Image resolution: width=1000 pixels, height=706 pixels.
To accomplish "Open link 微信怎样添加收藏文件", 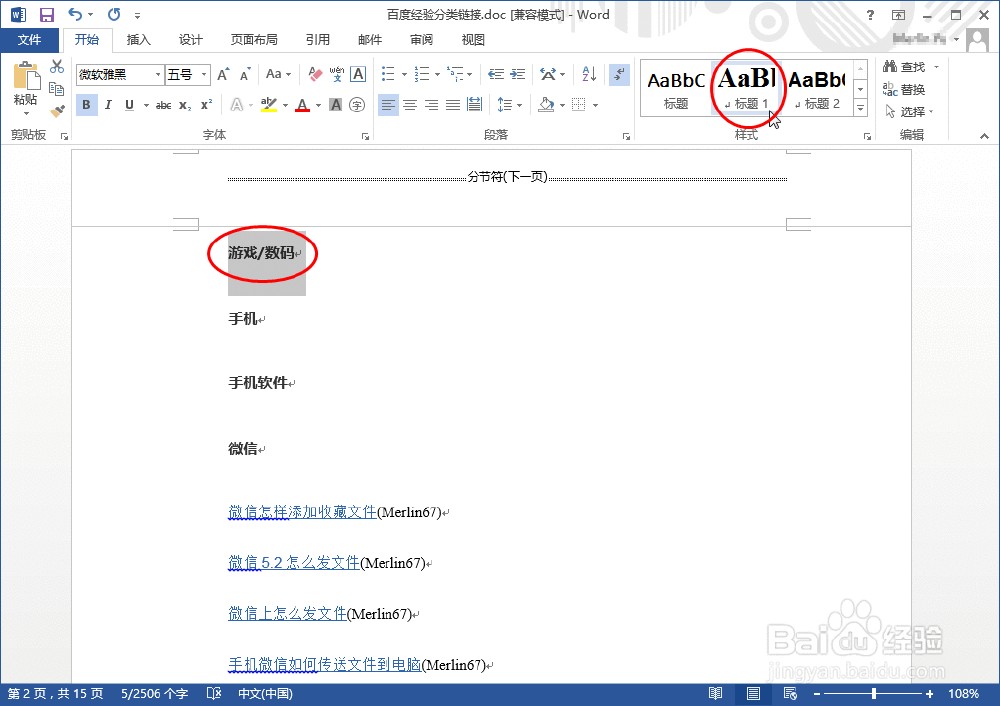I will coord(302,511).
